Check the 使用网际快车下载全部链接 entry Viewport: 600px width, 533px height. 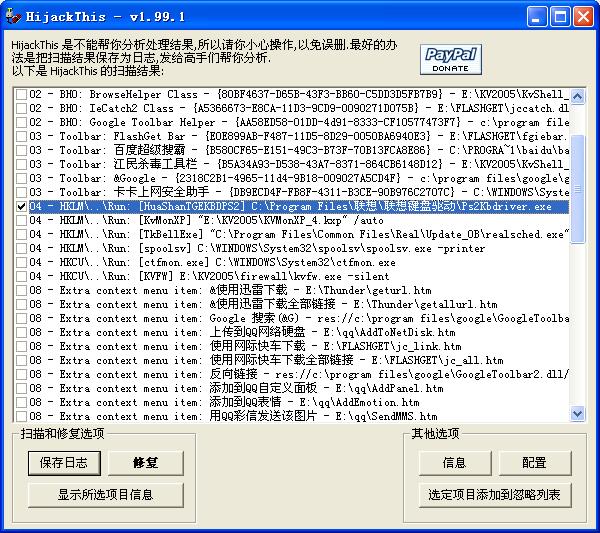(21, 360)
